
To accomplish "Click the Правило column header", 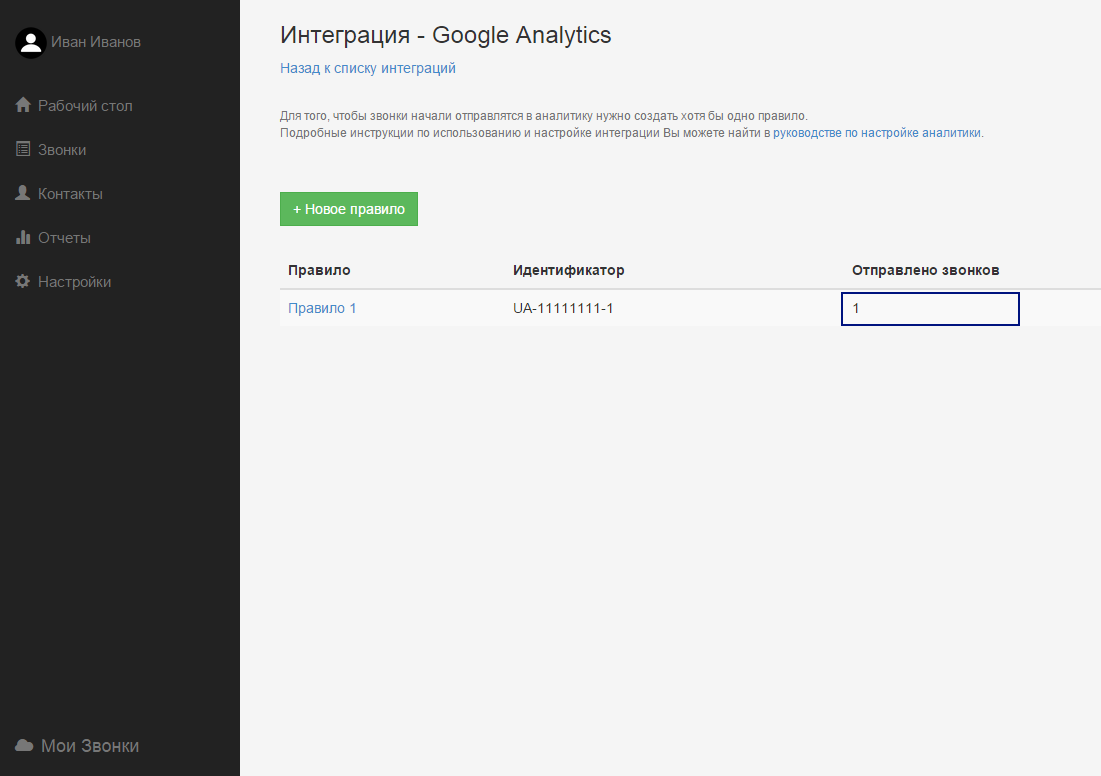I will 319,270.
